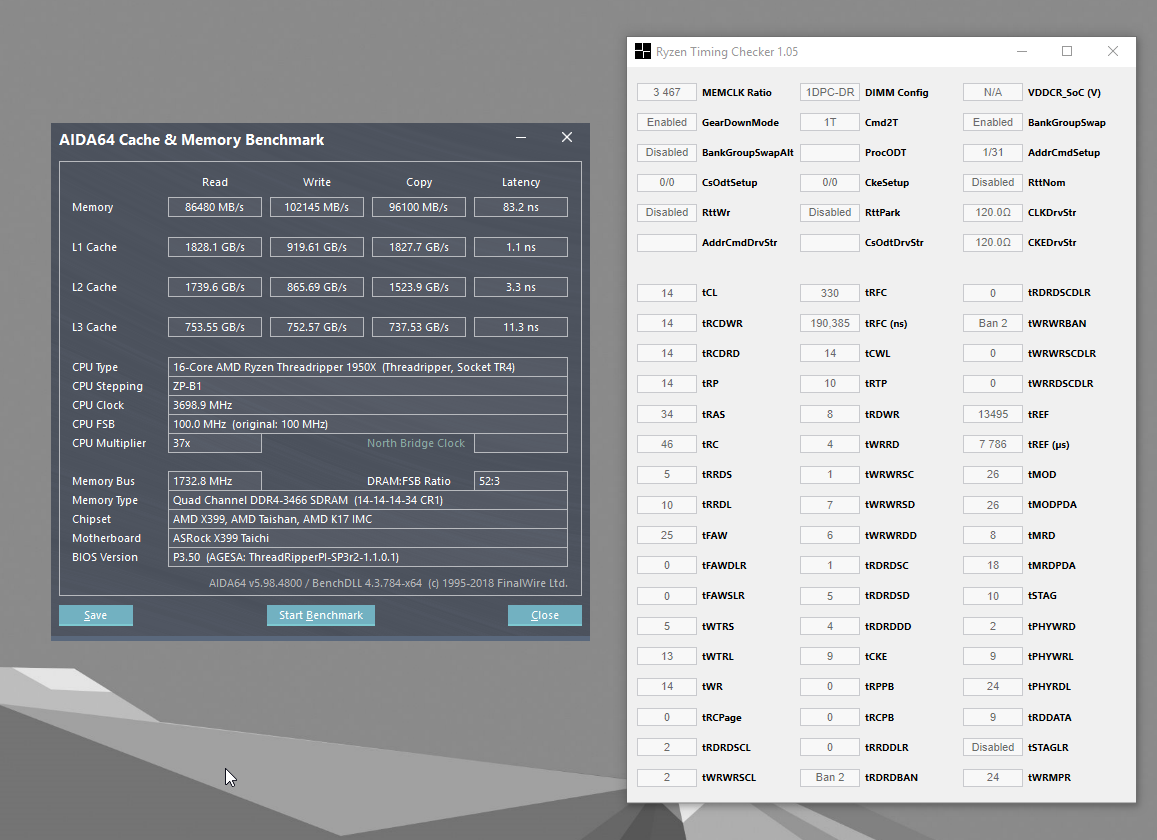The width and height of the screenshot is (1157, 840).
Task: Click DRAM:FSB Ratio value 52:3
Action: (x=521, y=481)
